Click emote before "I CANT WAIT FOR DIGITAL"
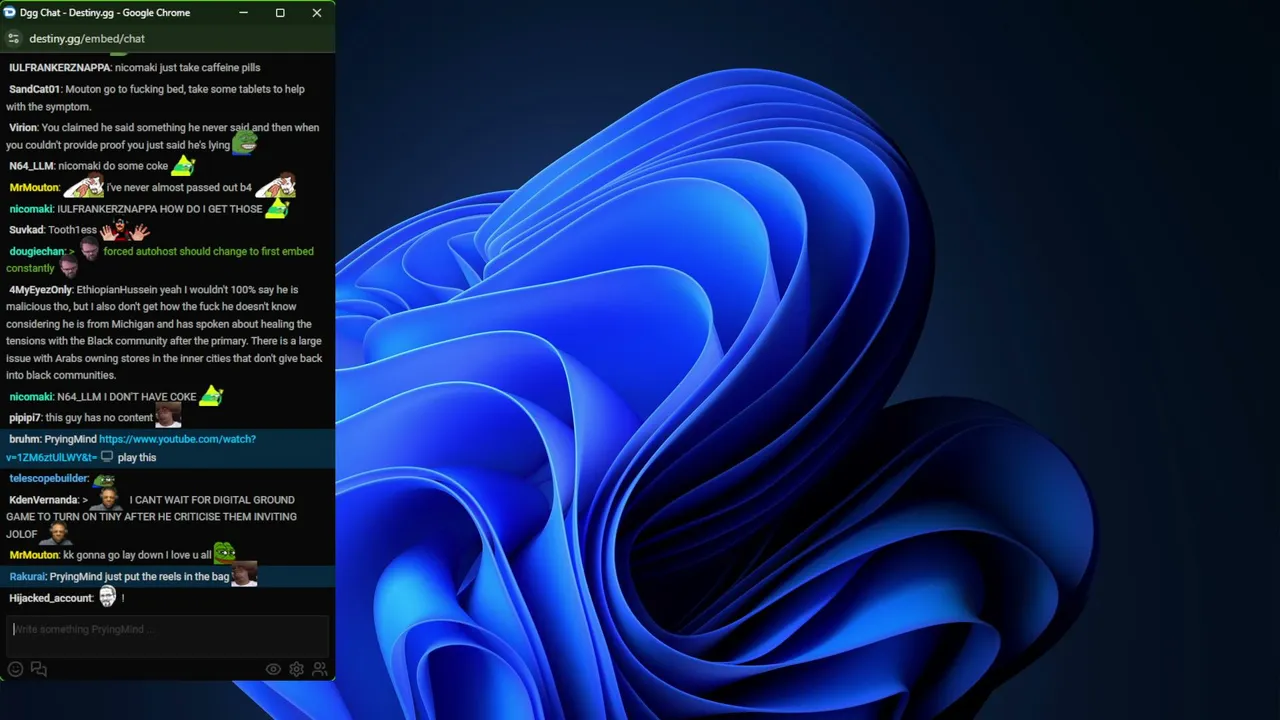This screenshot has width=1280, height=720. point(108,498)
